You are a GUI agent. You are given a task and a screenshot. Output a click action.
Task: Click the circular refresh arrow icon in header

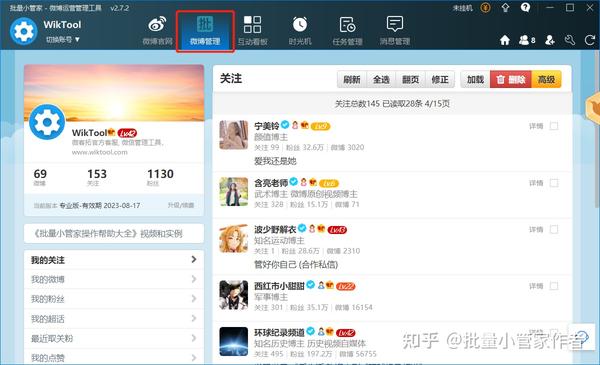click(x=590, y=40)
